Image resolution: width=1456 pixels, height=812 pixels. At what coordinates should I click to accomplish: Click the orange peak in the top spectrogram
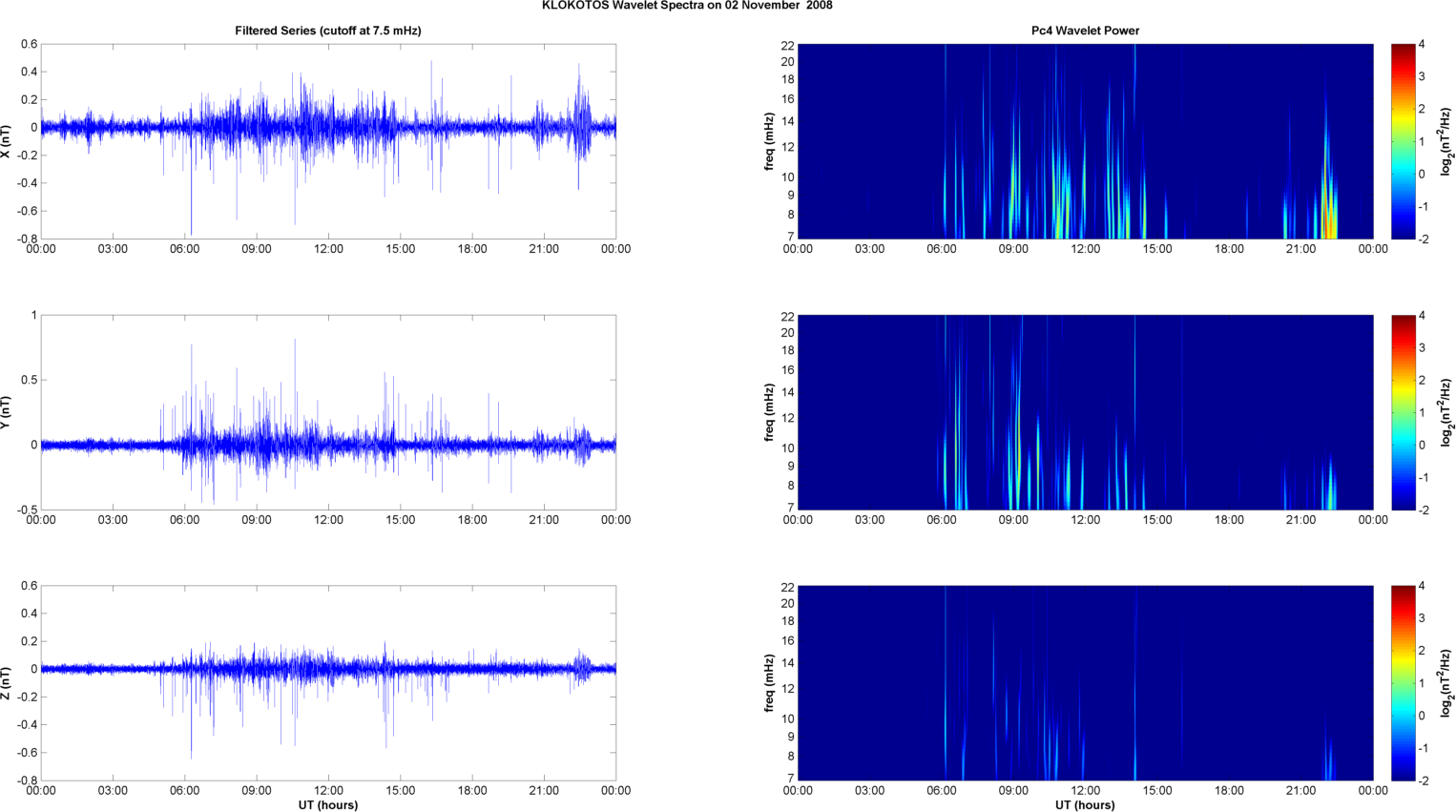coord(1330,227)
